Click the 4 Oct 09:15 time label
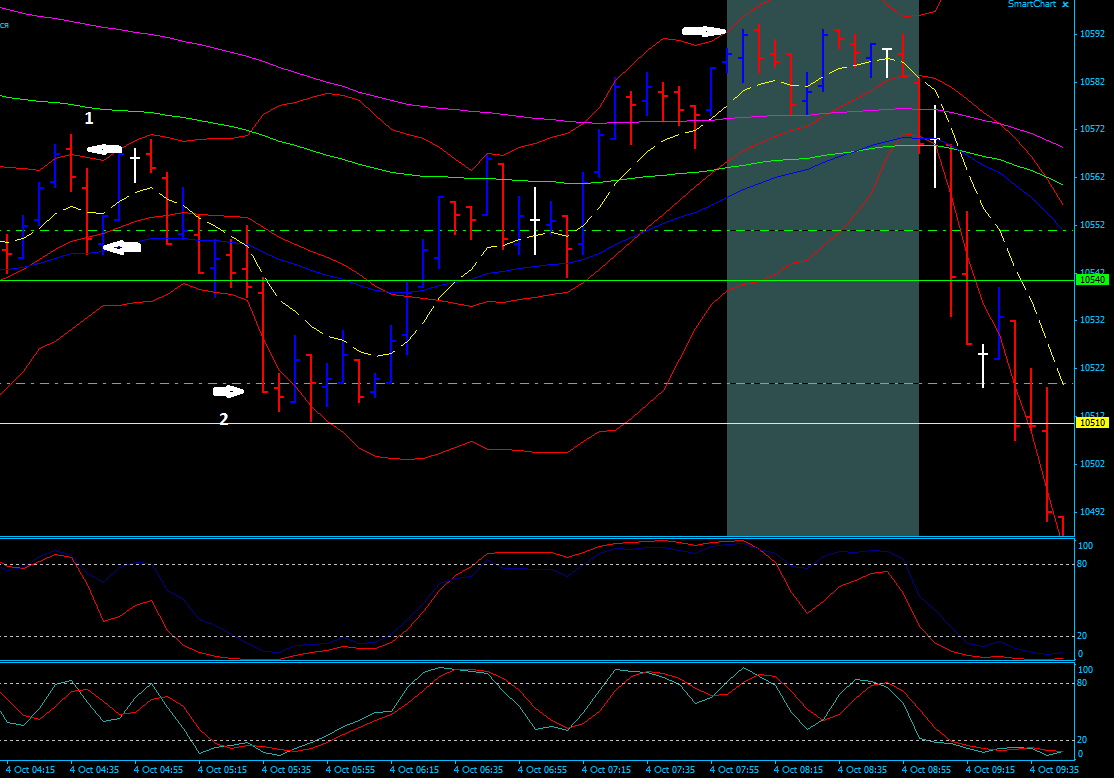 pyautogui.click(x=990, y=769)
